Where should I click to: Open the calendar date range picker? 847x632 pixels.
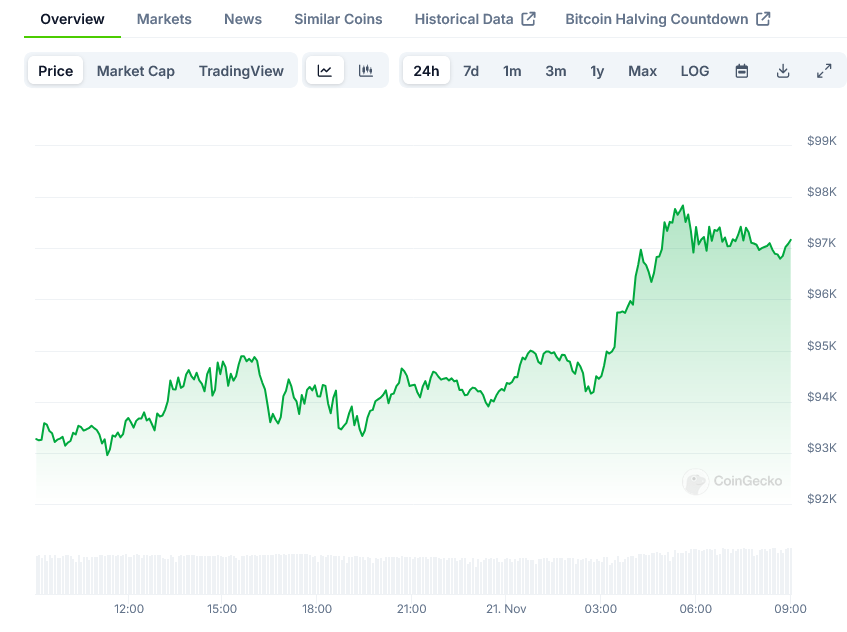pos(742,71)
